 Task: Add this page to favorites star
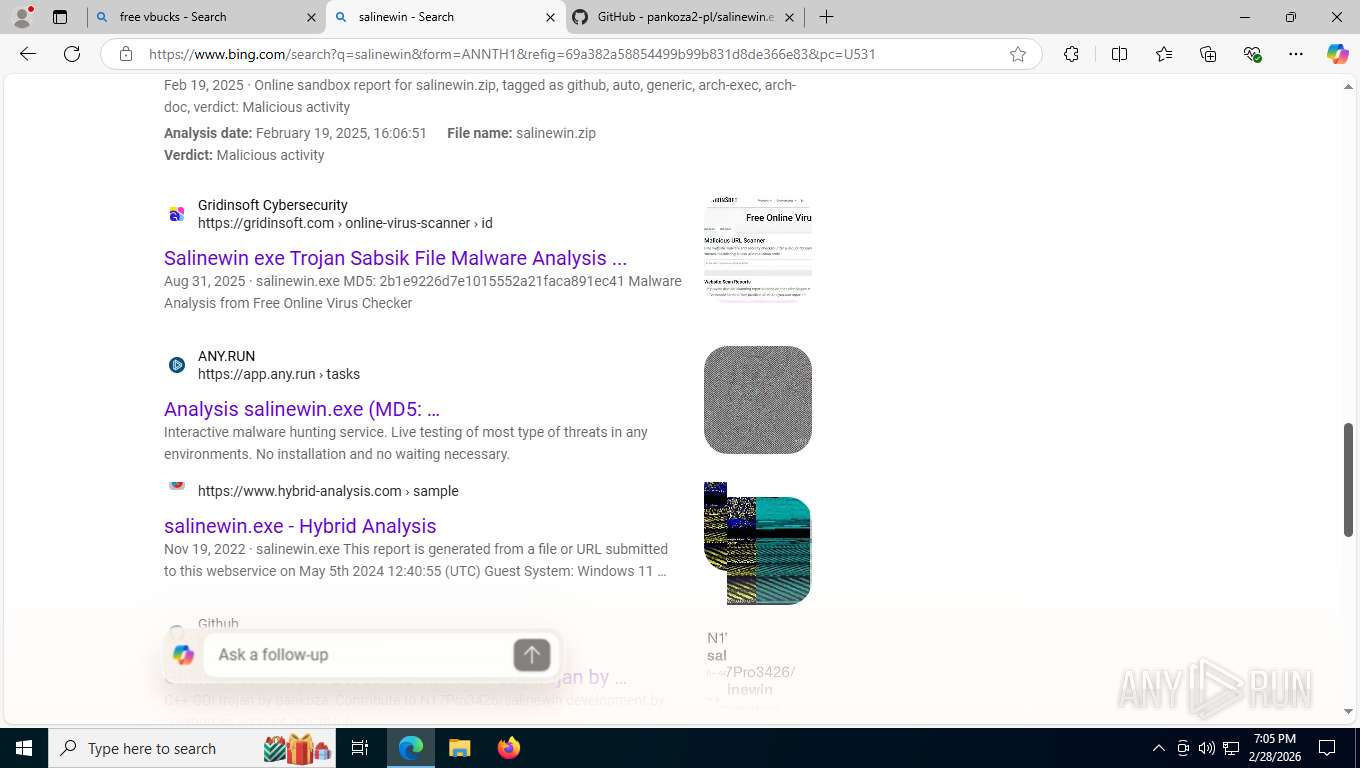pos(1018,54)
